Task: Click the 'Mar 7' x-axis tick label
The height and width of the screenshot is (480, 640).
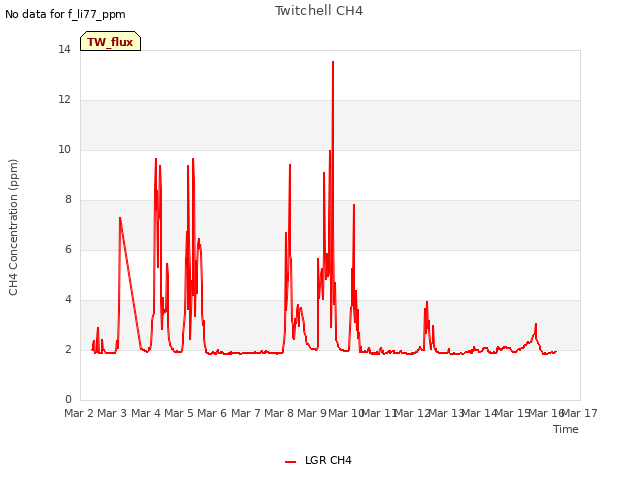Action: (x=246, y=413)
